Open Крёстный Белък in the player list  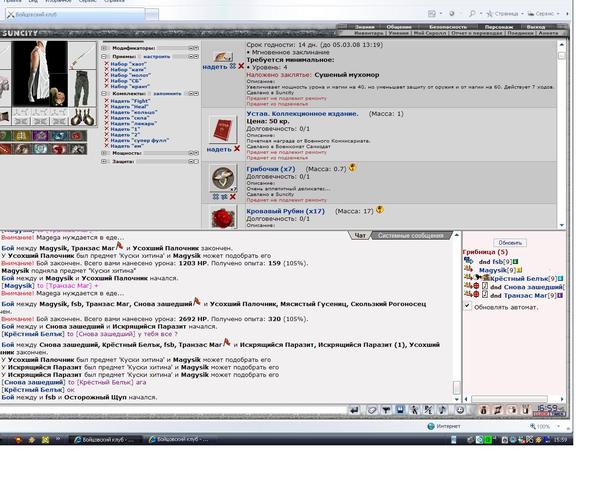coord(519,278)
